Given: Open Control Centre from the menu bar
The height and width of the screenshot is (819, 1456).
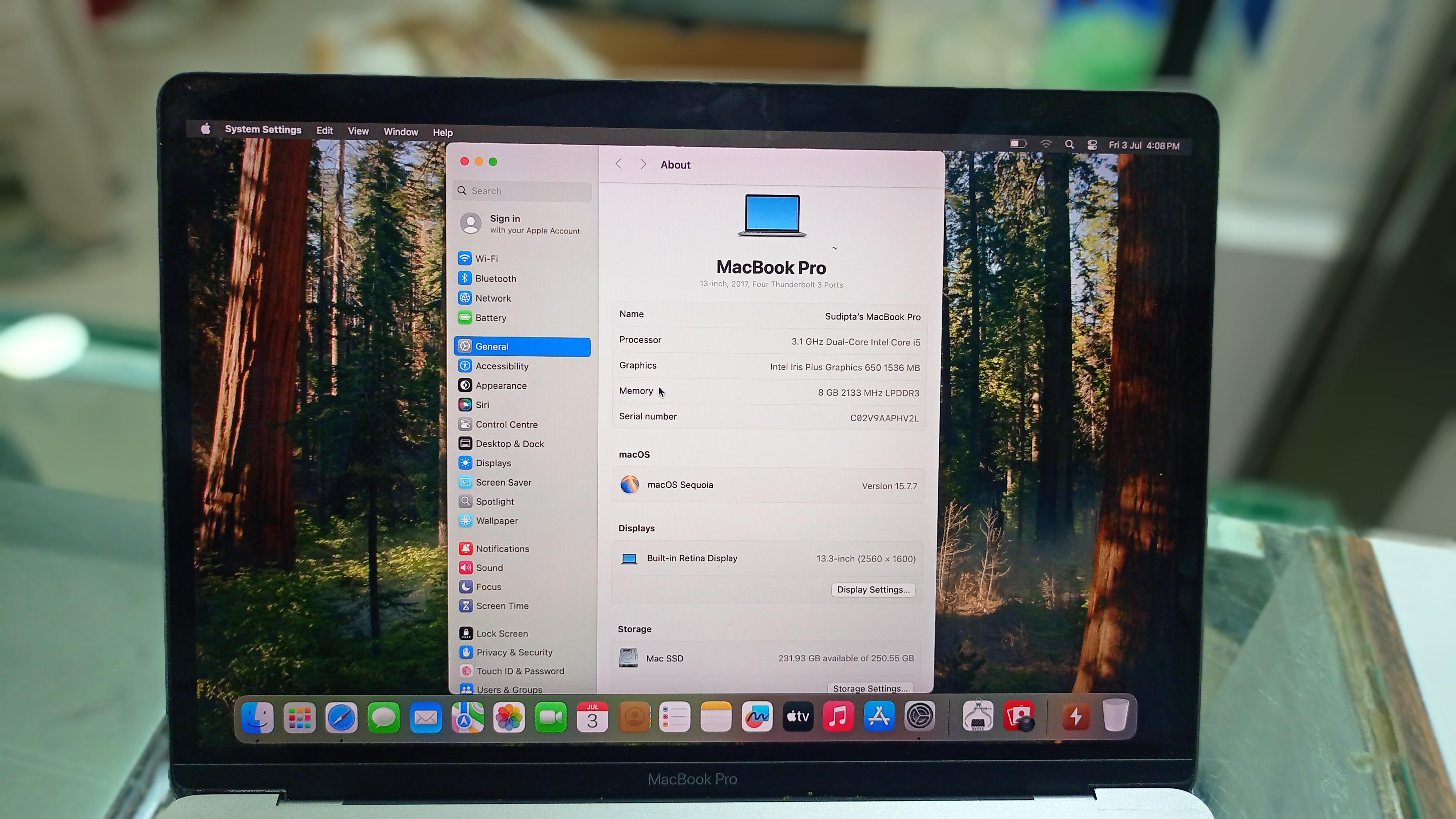Looking at the screenshot, I should 1092,145.
